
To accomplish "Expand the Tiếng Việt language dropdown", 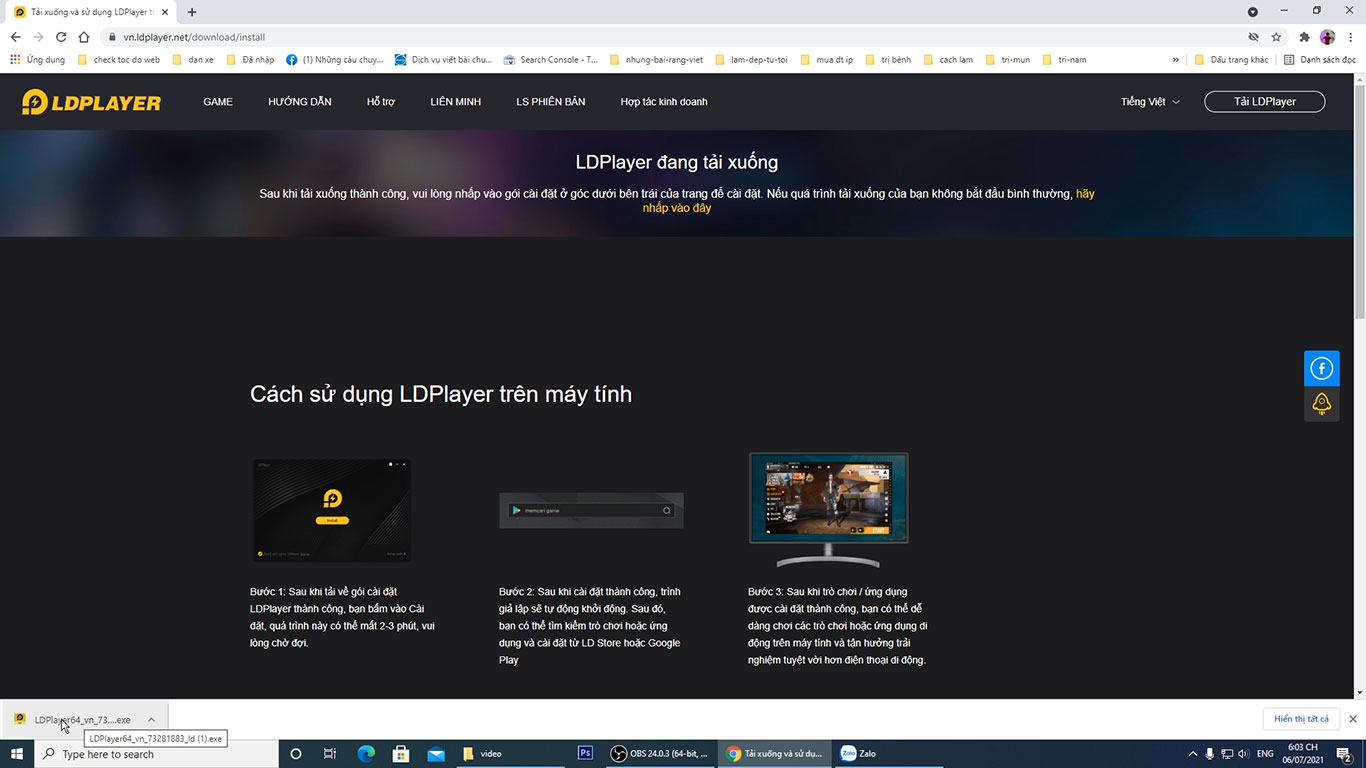I will coord(1150,102).
